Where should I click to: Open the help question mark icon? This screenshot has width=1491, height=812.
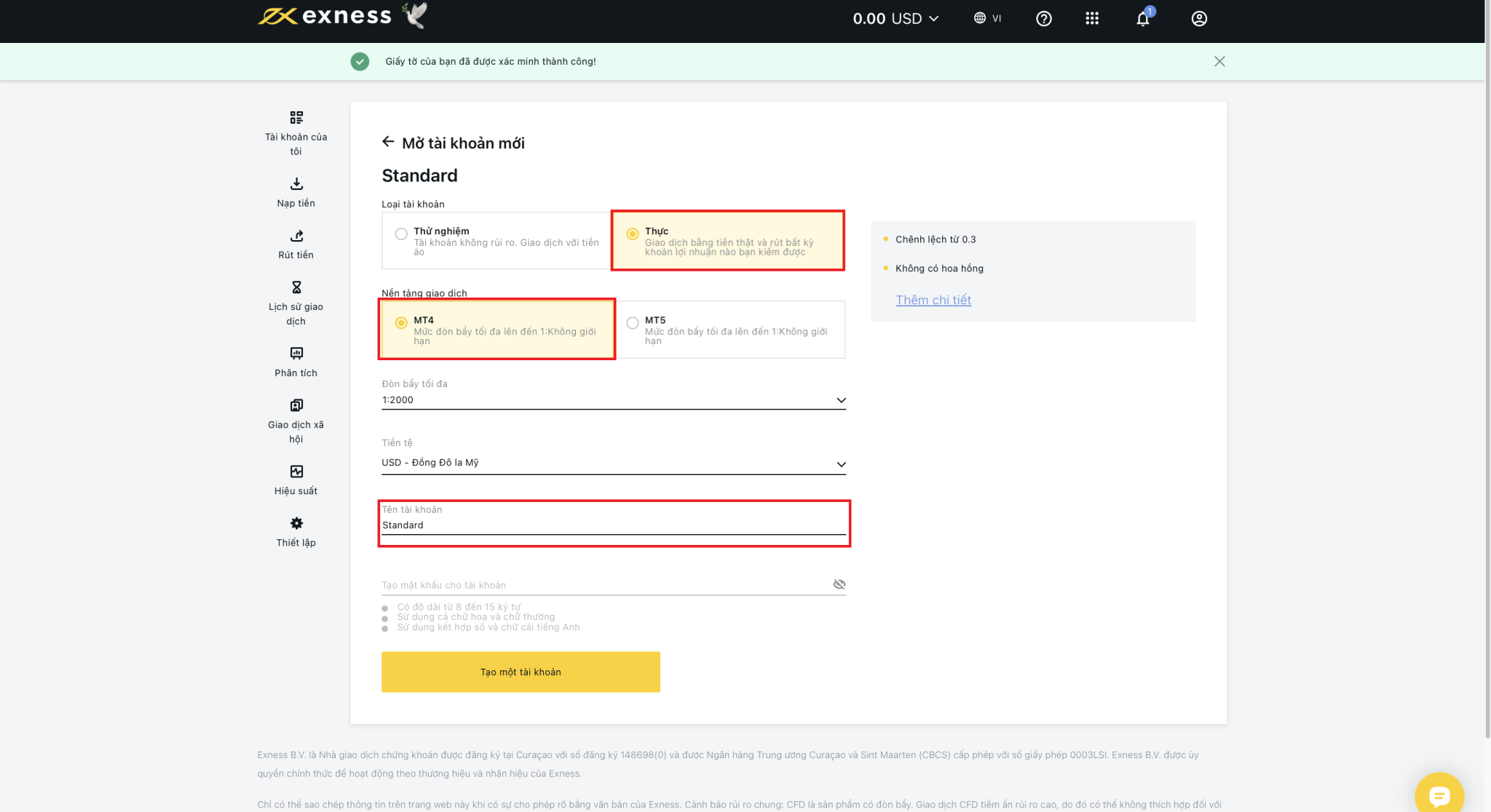click(x=1043, y=19)
